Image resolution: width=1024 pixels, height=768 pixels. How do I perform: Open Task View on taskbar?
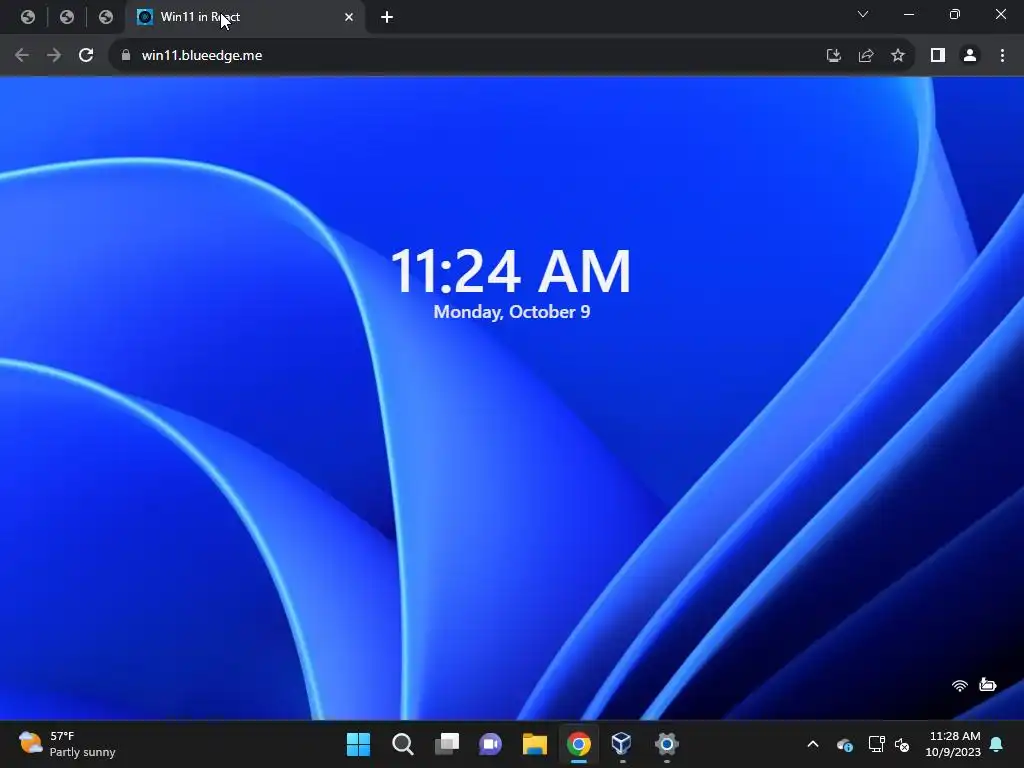point(447,744)
